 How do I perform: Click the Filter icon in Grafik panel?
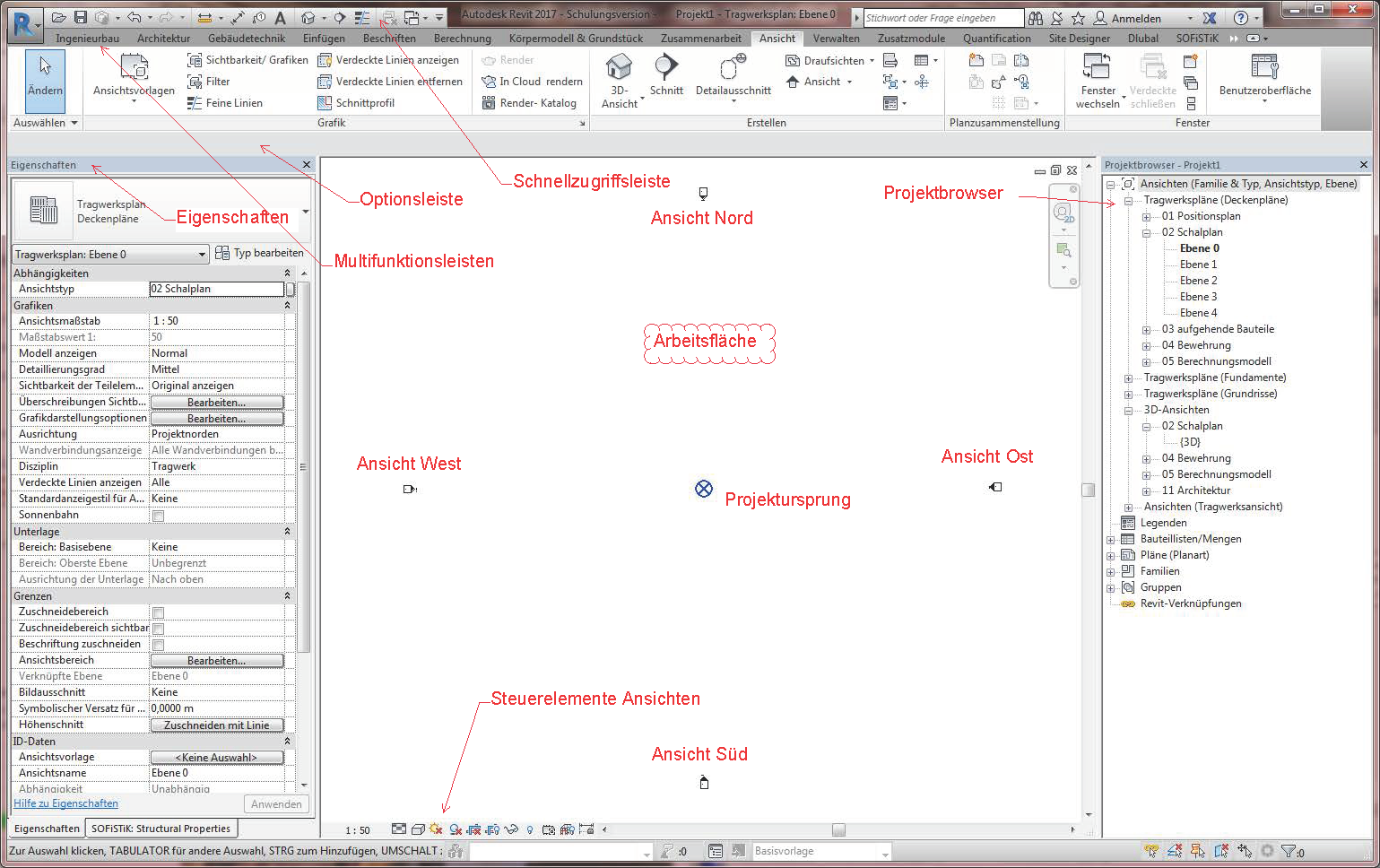(x=195, y=82)
